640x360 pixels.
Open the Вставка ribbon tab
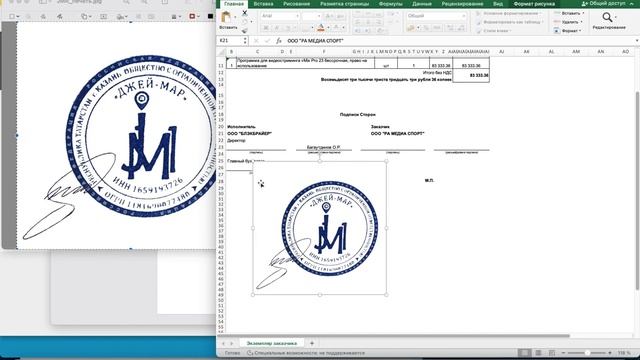[x=263, y=4]
